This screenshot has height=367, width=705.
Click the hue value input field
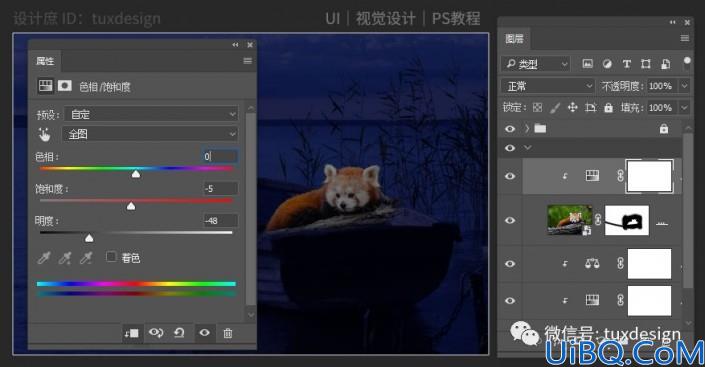[220, 156]
